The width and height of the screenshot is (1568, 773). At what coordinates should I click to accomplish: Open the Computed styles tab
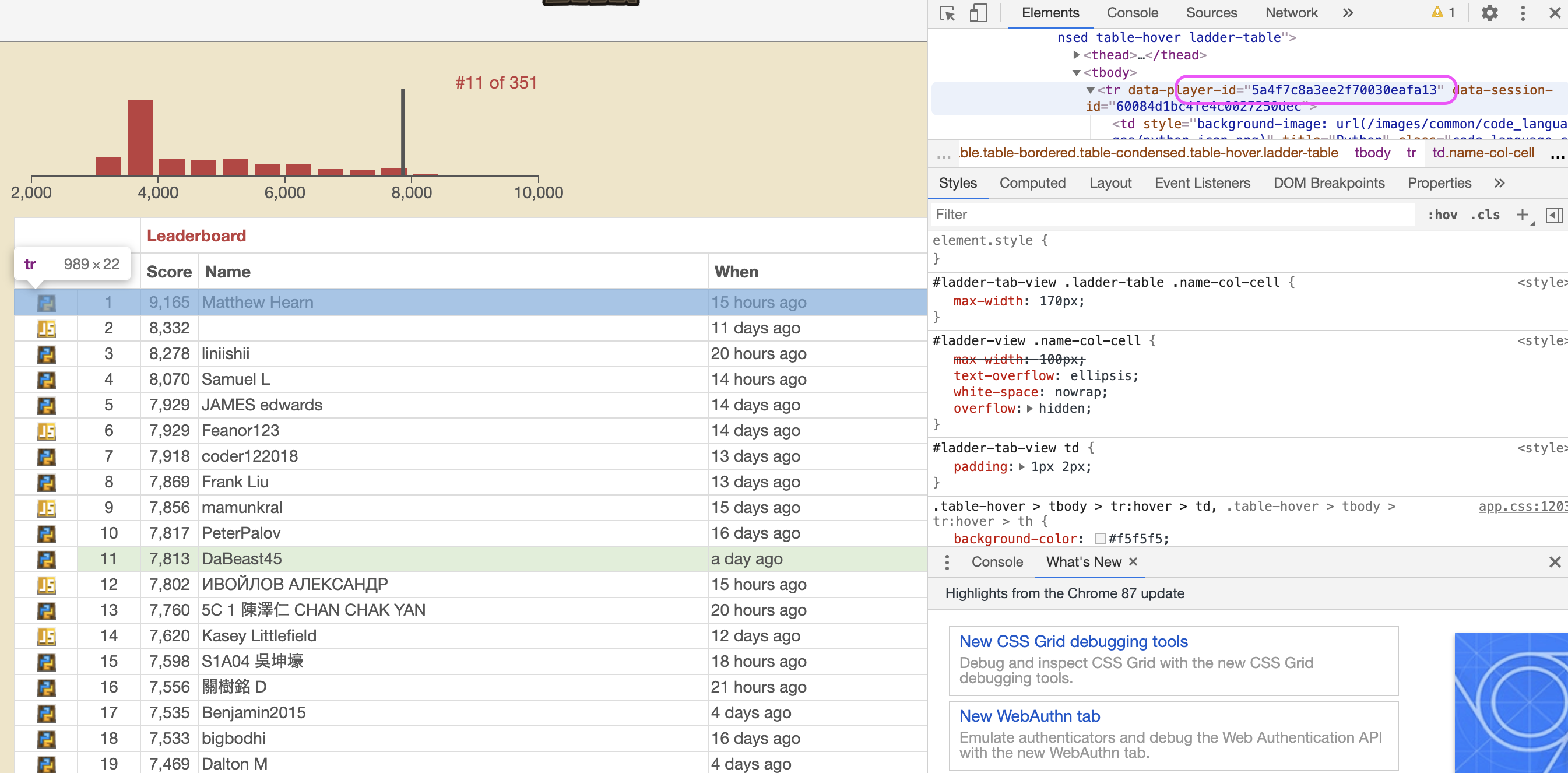pos(1032,182)
